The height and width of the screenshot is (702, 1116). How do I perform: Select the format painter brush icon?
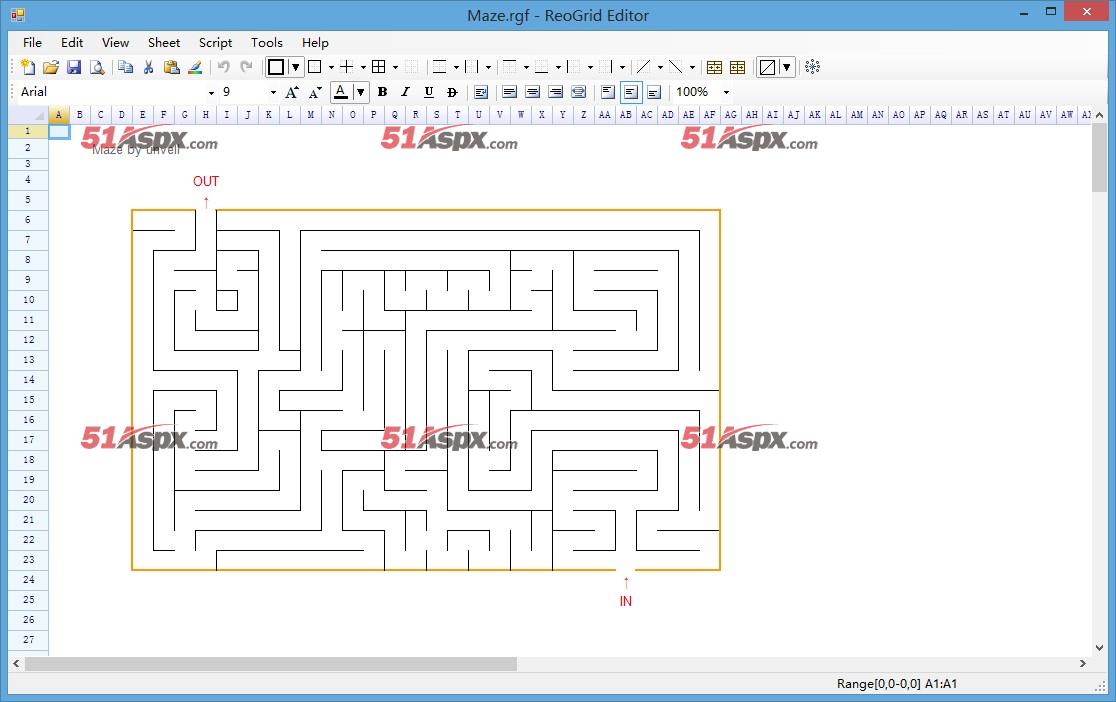[194, 67]
